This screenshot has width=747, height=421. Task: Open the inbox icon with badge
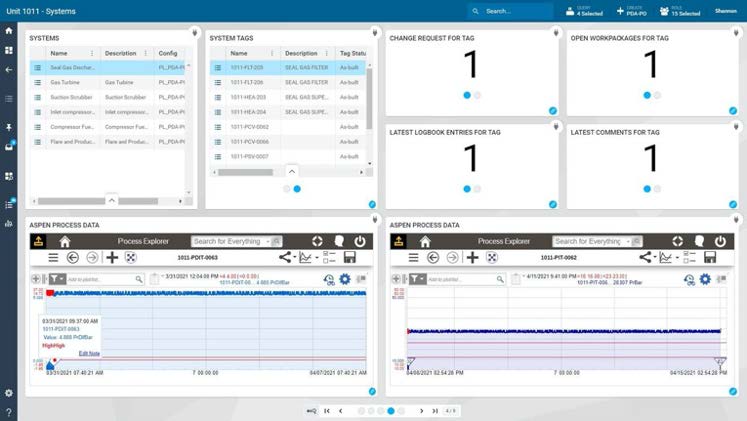9,147
